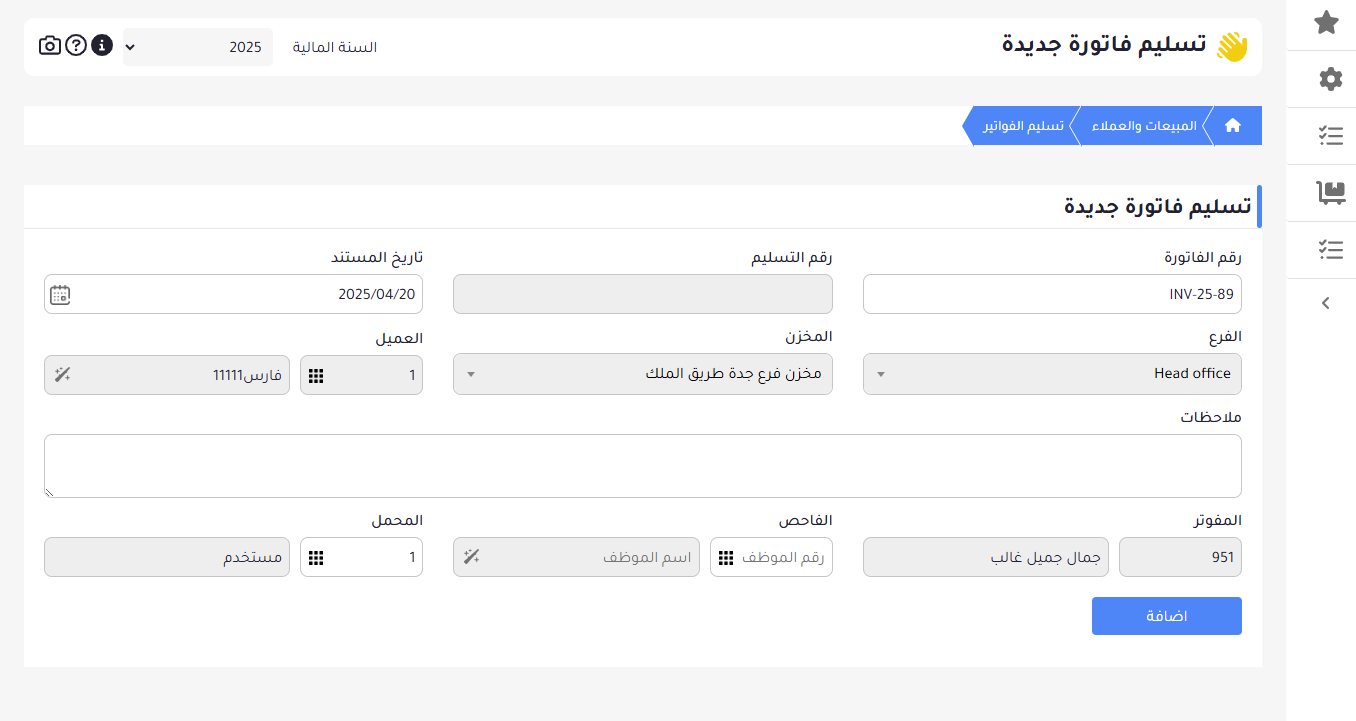
Task: Open the Head office branch dropdown
Action: point(1052,374)
